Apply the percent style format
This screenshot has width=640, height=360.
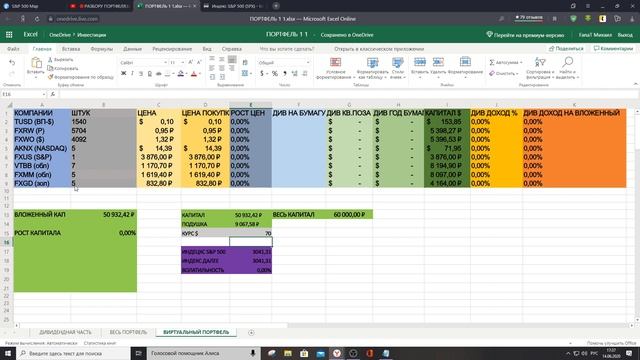(x=275, y=73)
